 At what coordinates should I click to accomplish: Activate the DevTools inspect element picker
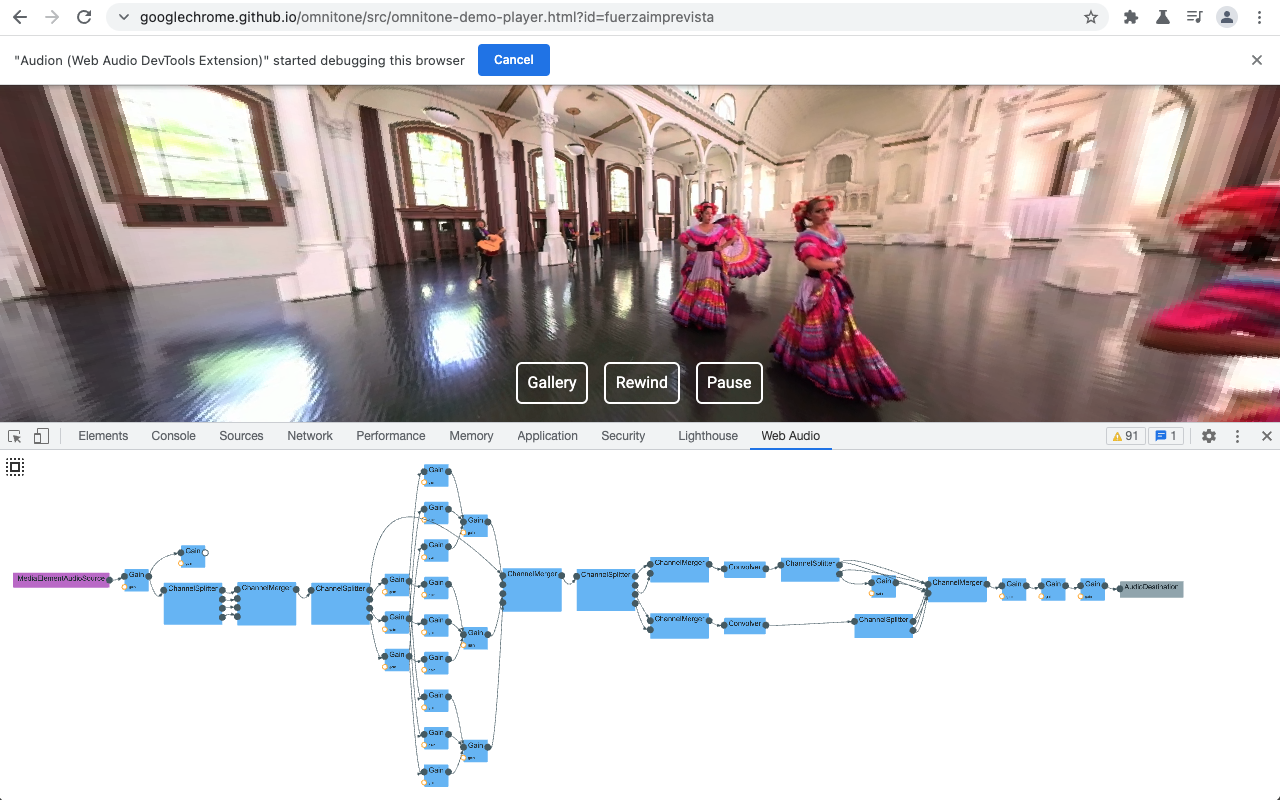click(15, 436)
